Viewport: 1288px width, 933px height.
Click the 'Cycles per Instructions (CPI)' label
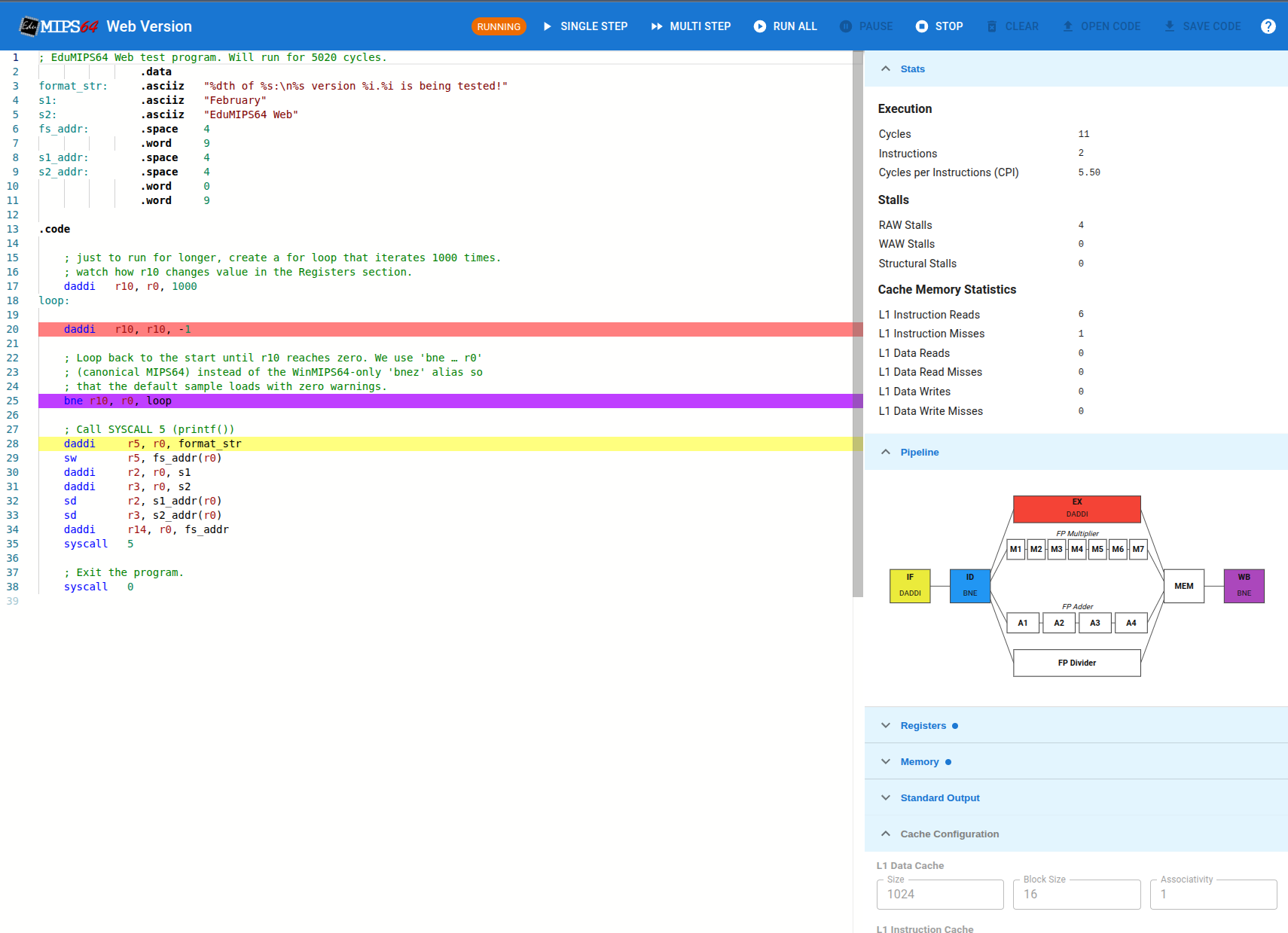948,172
